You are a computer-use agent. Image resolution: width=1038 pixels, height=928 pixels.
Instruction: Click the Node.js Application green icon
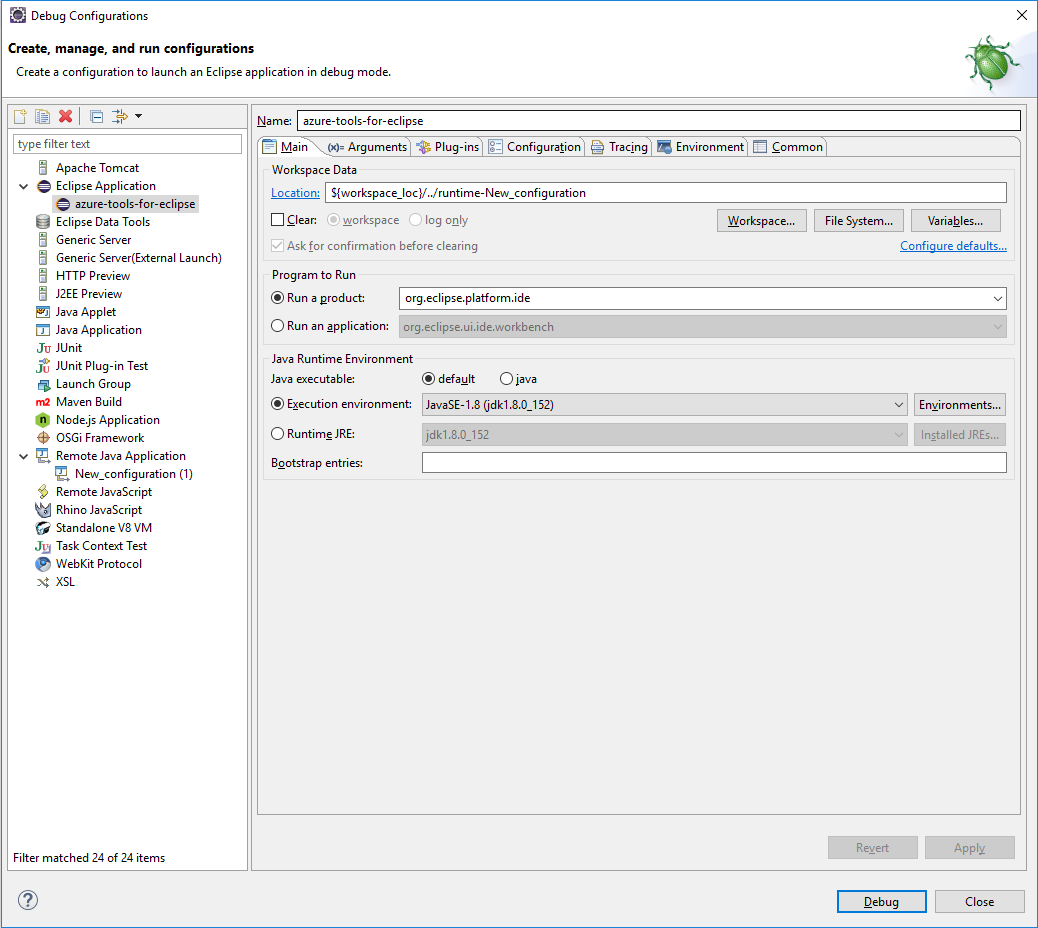point(43,420)
